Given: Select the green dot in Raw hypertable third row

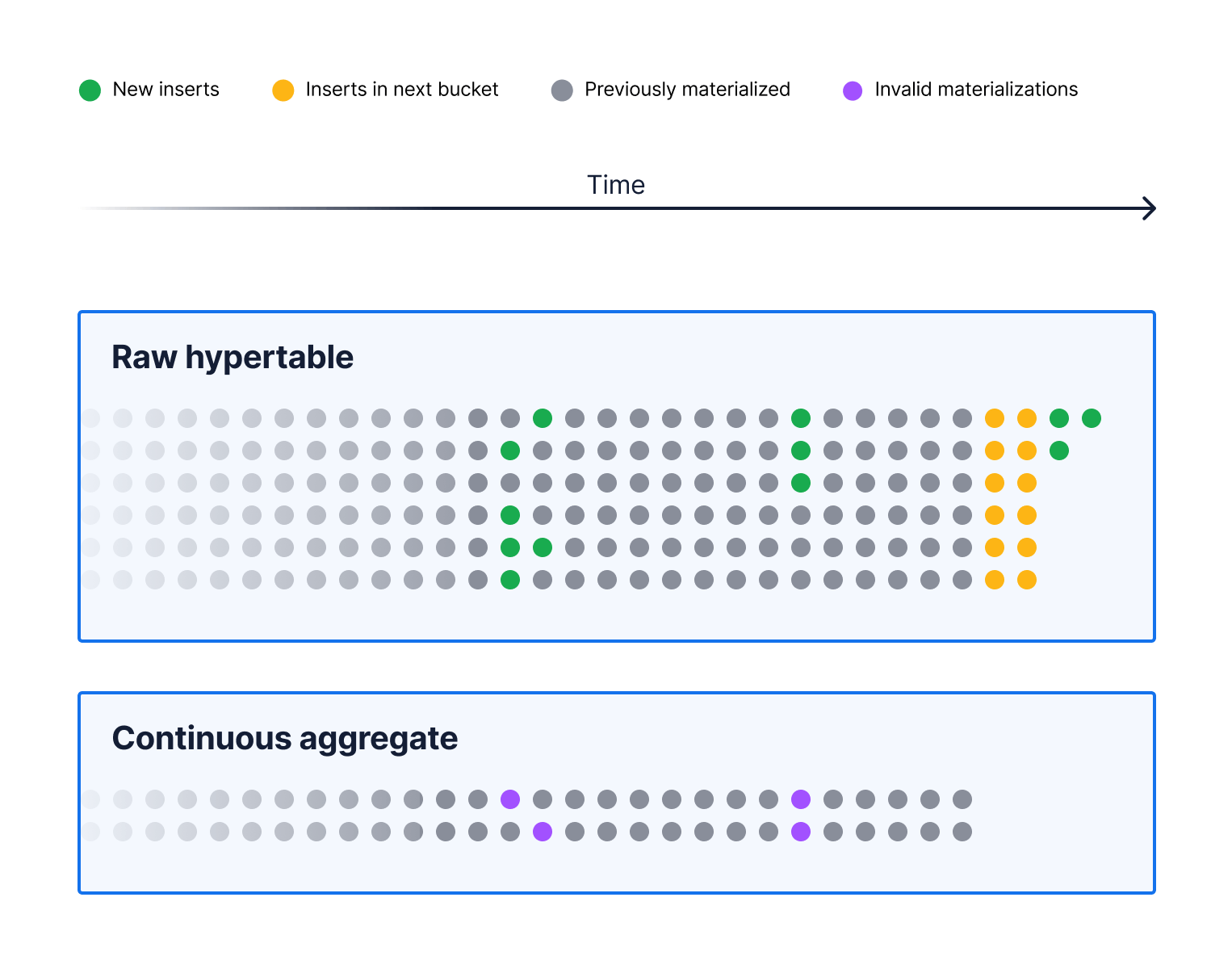Looking at the screenshot, I should [801, 483].
